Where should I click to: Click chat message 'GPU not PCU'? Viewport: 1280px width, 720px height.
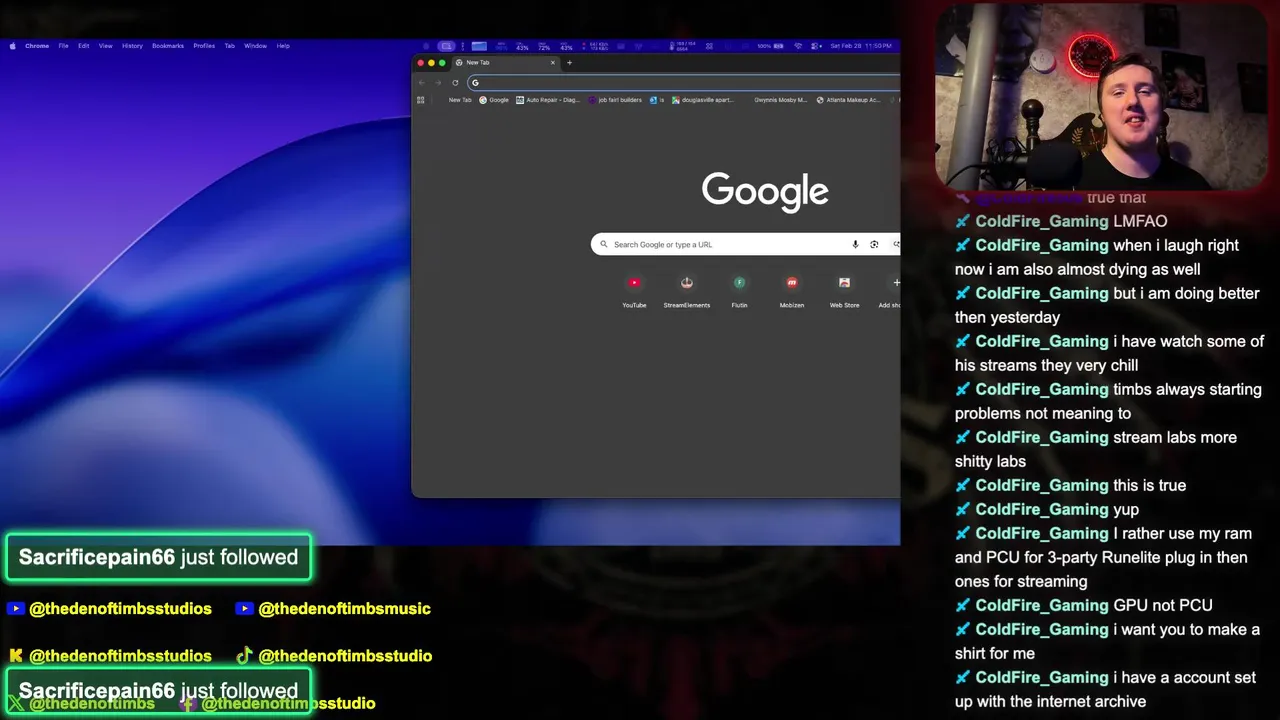point(1163,605)
